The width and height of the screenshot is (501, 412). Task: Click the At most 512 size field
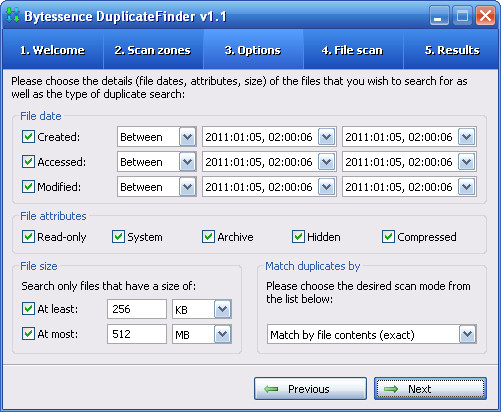(x=137, y=334)
